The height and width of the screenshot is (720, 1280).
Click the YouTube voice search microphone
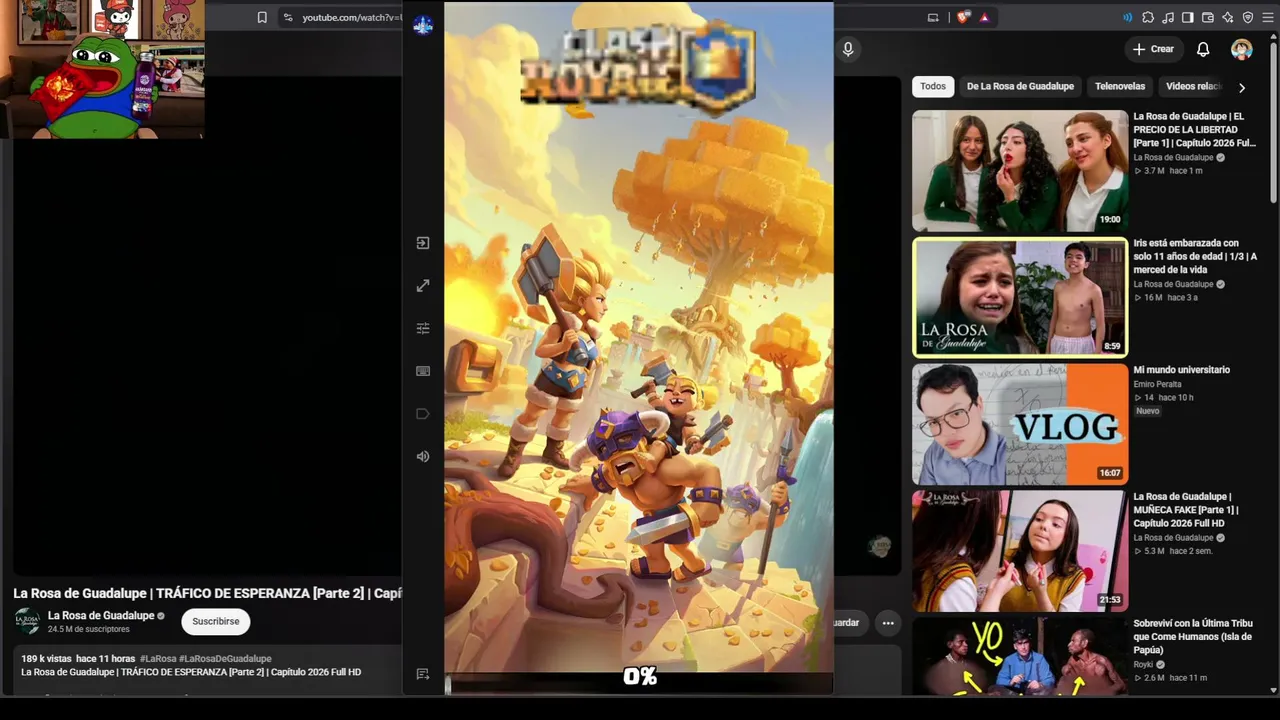coord(848,49)
